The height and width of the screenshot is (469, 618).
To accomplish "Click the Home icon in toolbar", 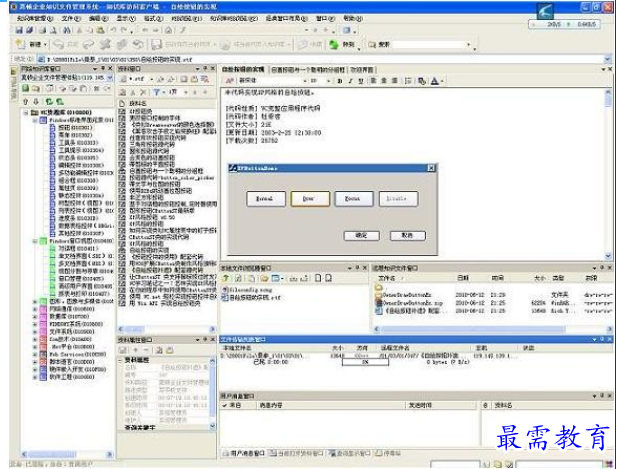I will [x=168, y=30].
